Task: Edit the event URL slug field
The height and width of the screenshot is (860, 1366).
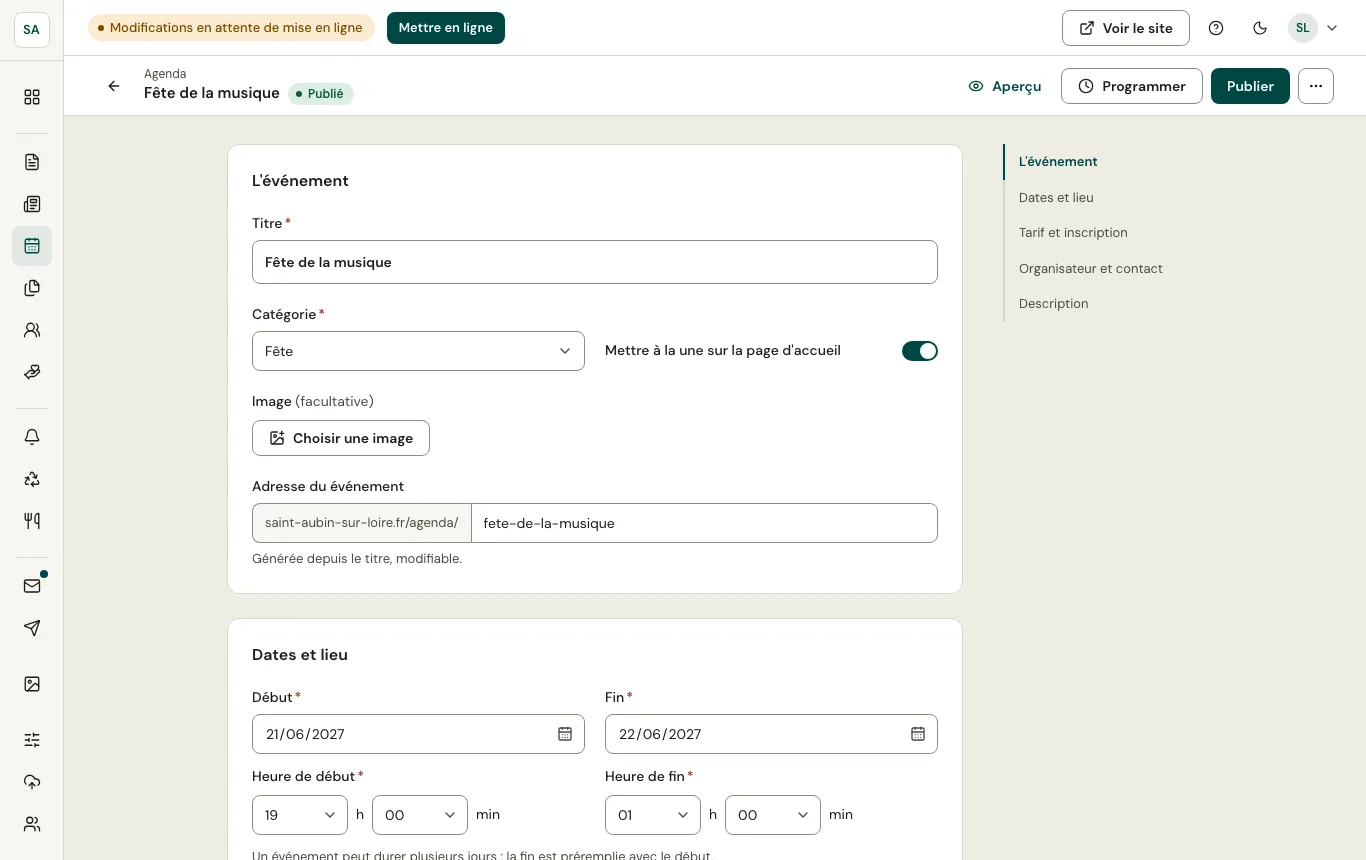Action: 704,523
